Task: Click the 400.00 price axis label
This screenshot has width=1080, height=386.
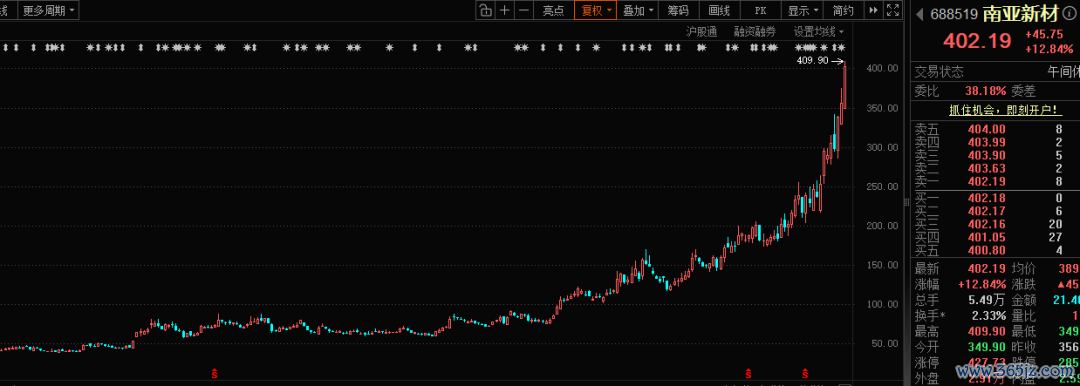Action: [x=881, y=68]
